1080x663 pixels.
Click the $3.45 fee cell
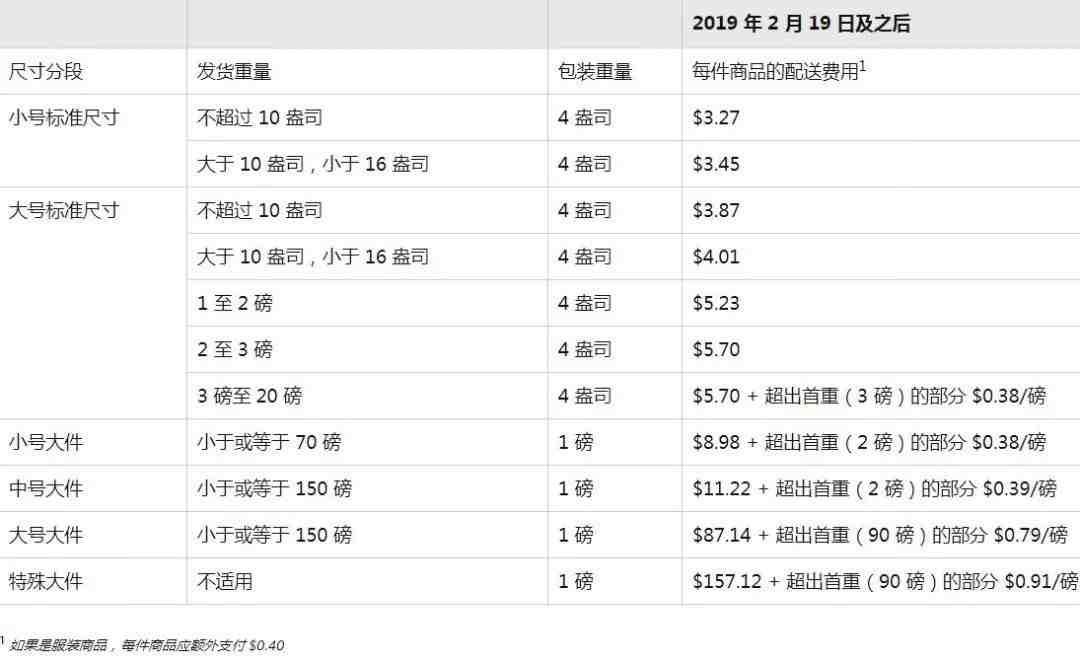coord(716,164)
